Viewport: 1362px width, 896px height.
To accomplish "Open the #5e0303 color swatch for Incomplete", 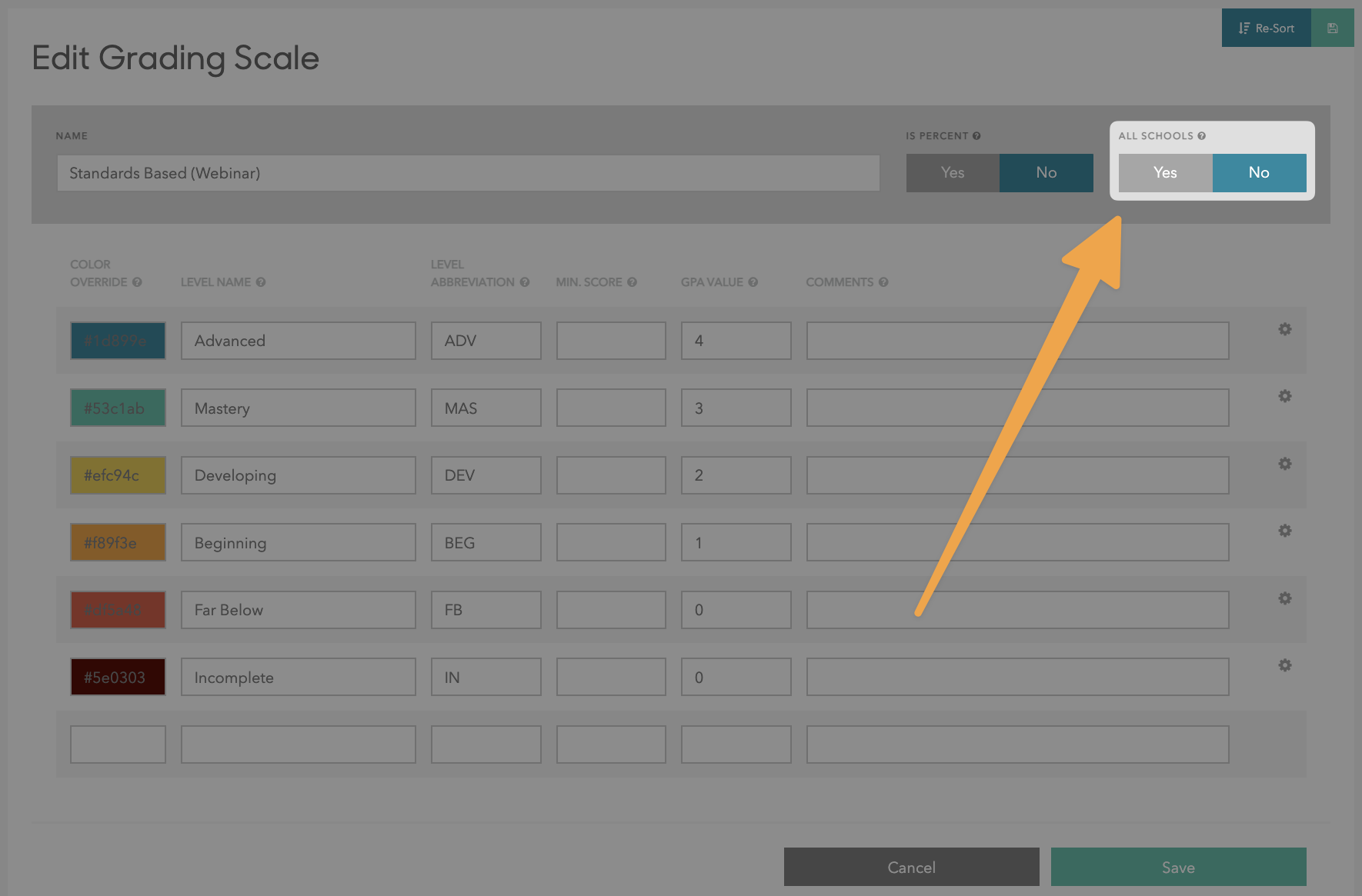I will [118, 678].
